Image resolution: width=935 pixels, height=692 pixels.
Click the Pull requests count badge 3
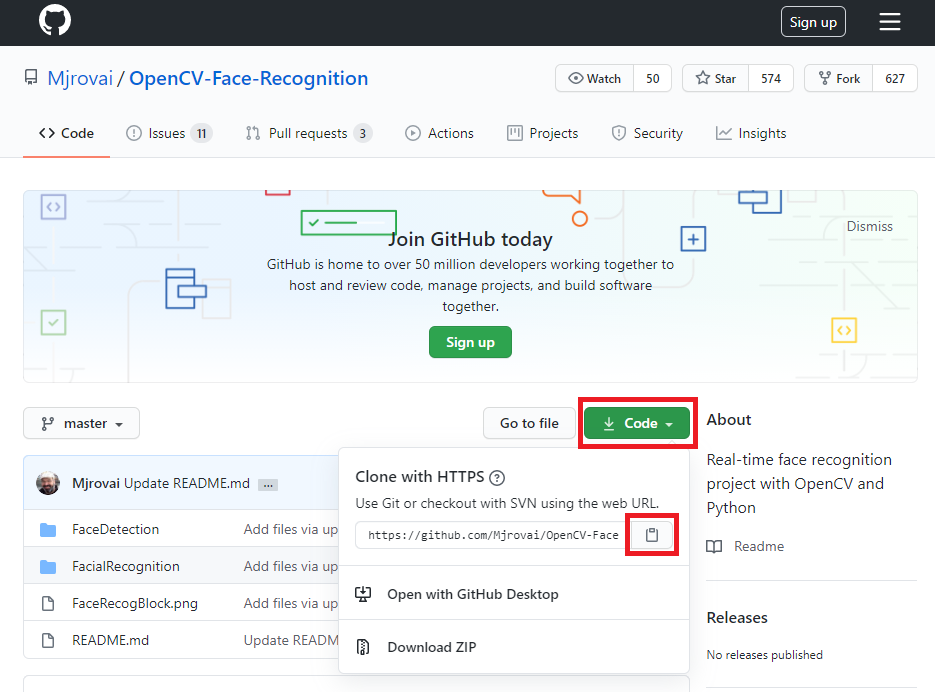pyautogui.click(x=363, y=134)
